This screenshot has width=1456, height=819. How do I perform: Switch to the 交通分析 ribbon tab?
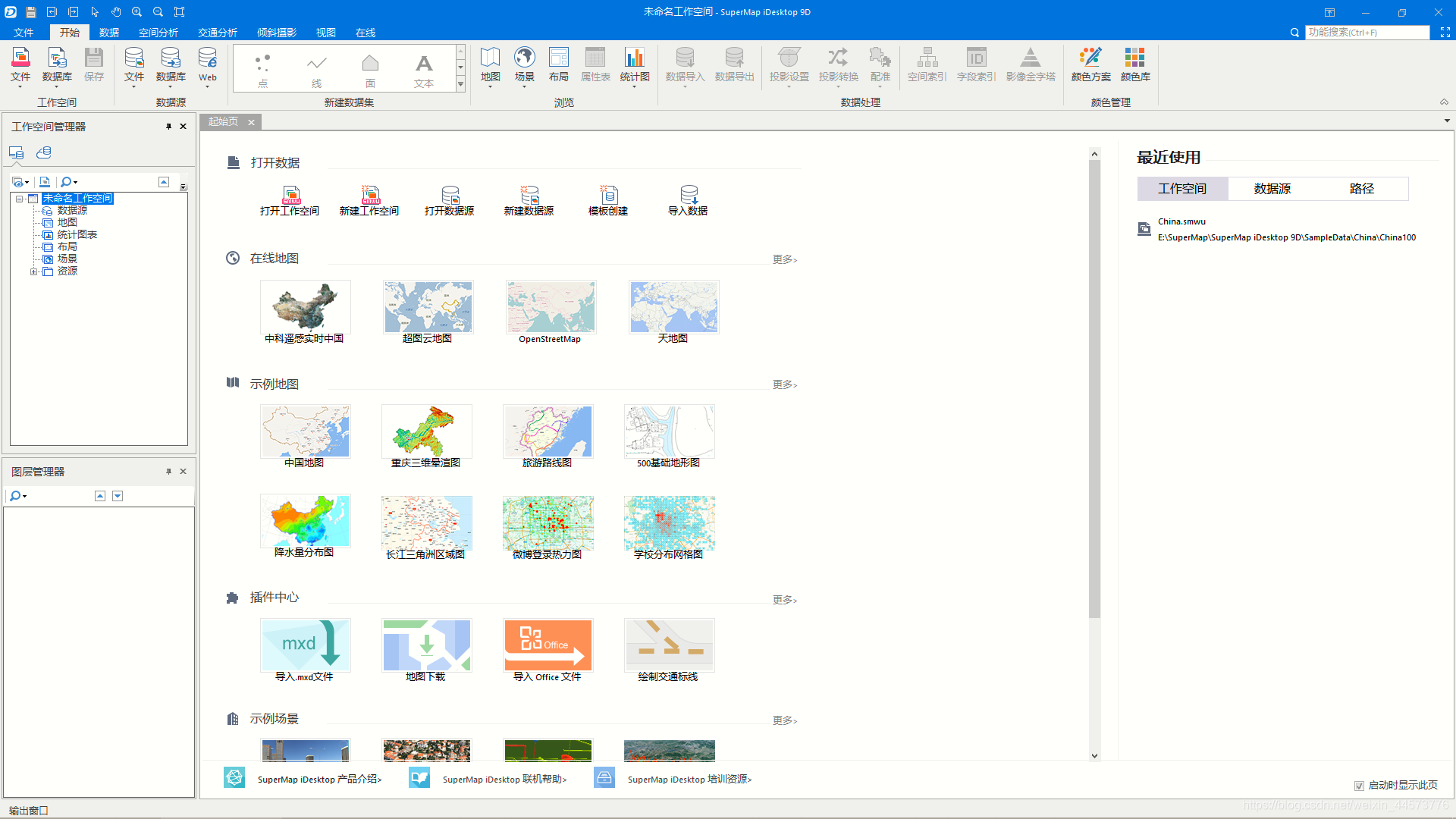218,33
